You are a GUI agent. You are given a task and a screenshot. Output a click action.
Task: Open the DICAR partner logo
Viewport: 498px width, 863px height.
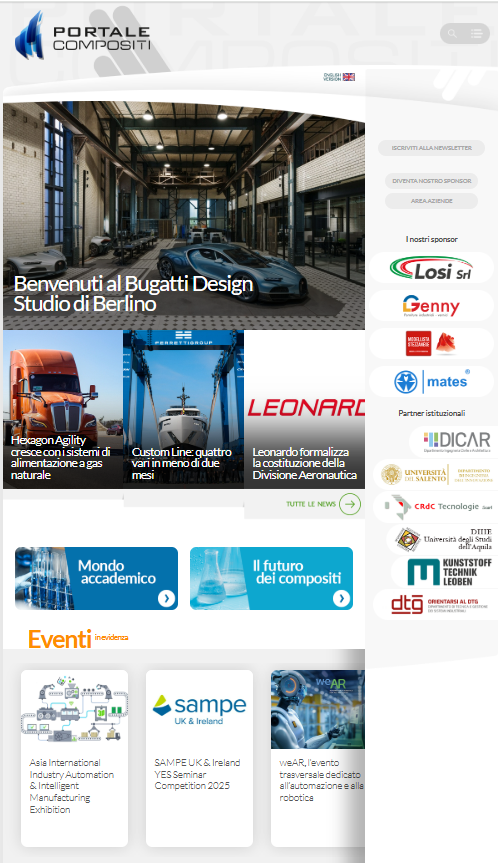455,441
